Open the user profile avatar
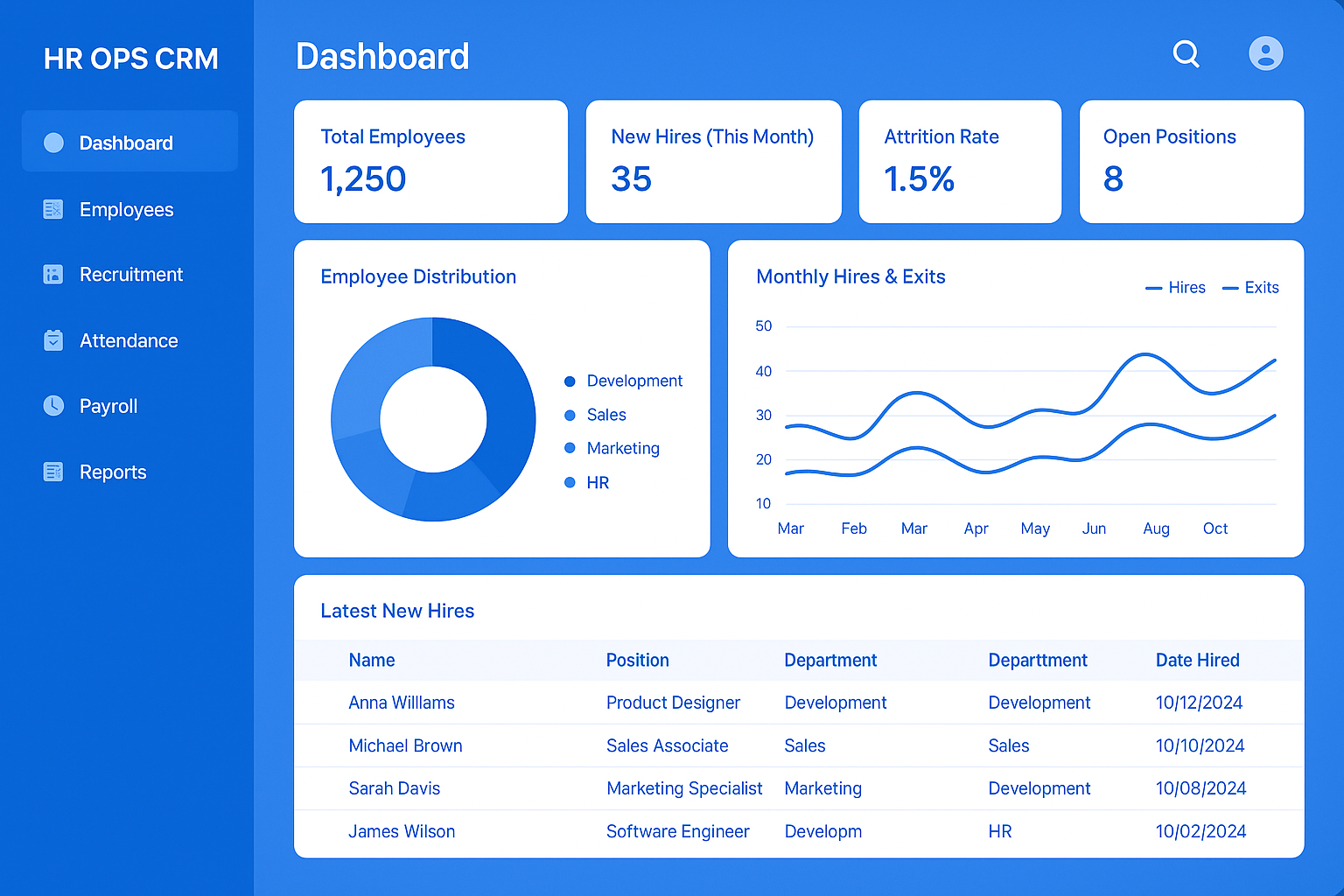The image size is (1344, 896). coord(1265,53)
